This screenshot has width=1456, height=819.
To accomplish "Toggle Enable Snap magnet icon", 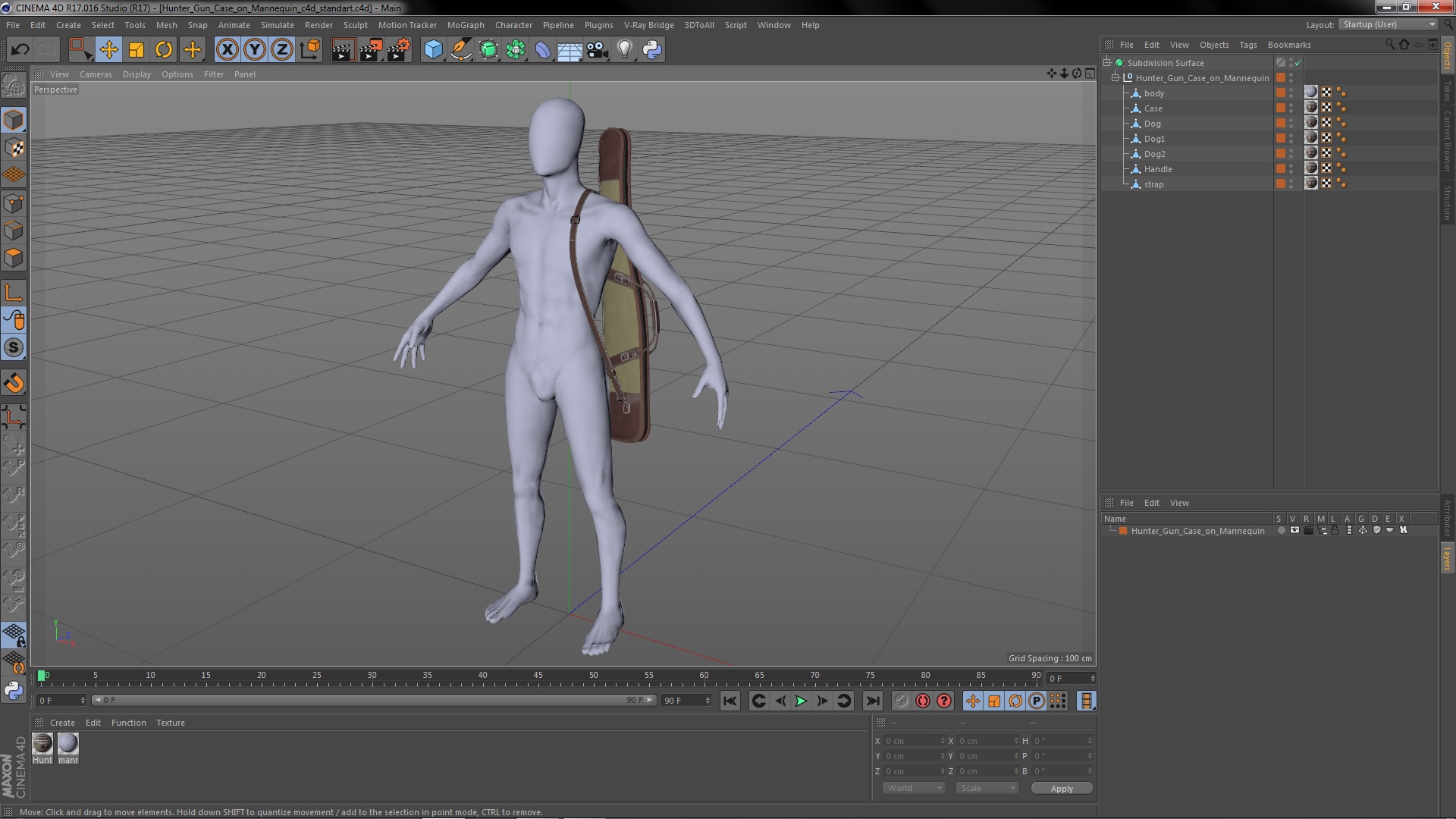I will (x=14, y=383).
